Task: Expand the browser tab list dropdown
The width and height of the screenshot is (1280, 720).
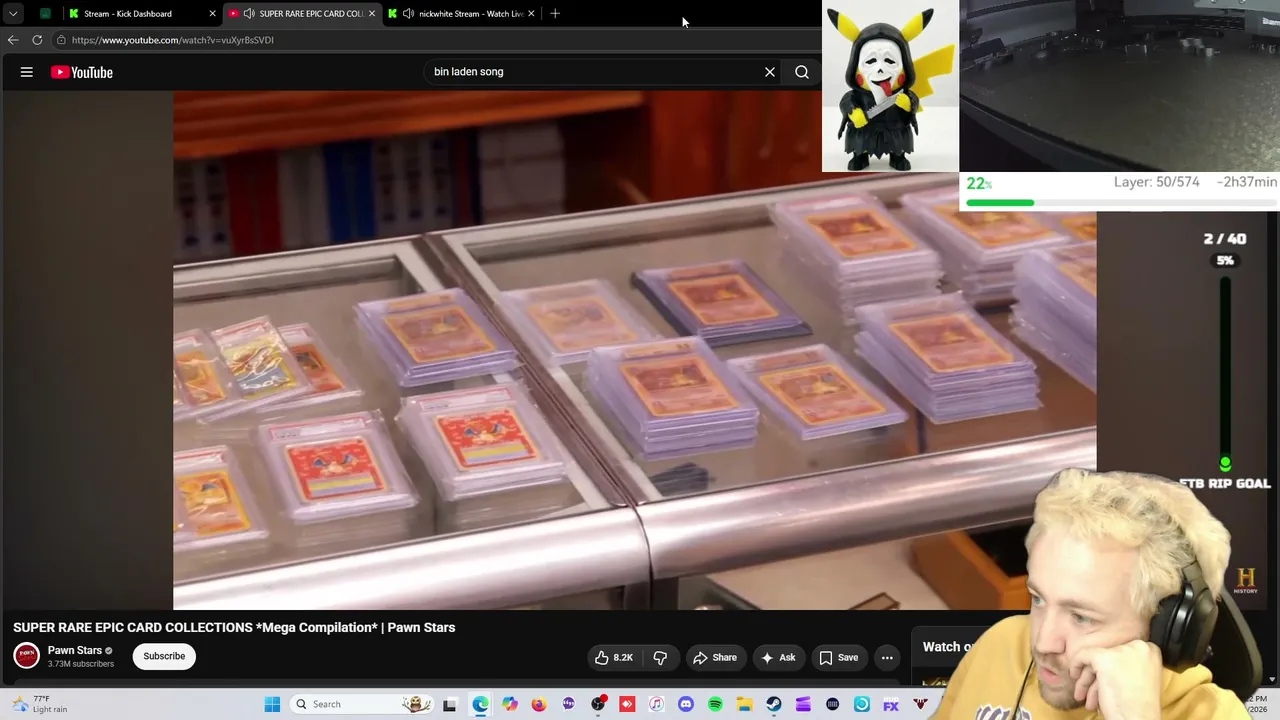Action: pos(13,14)
